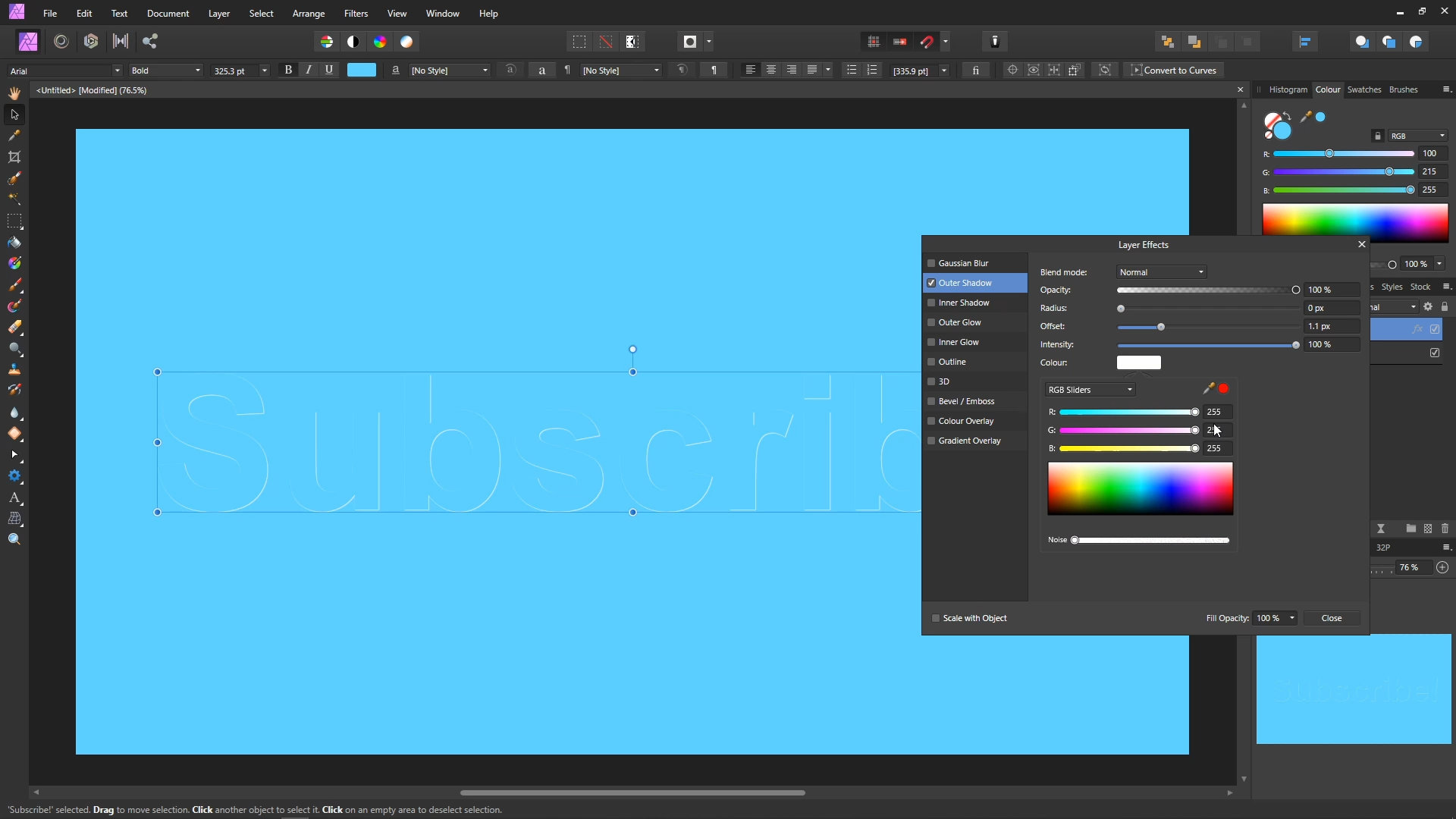Screen dimensions: 1456x819
Task: Select the View hand tool
Action: coord(14,93)
